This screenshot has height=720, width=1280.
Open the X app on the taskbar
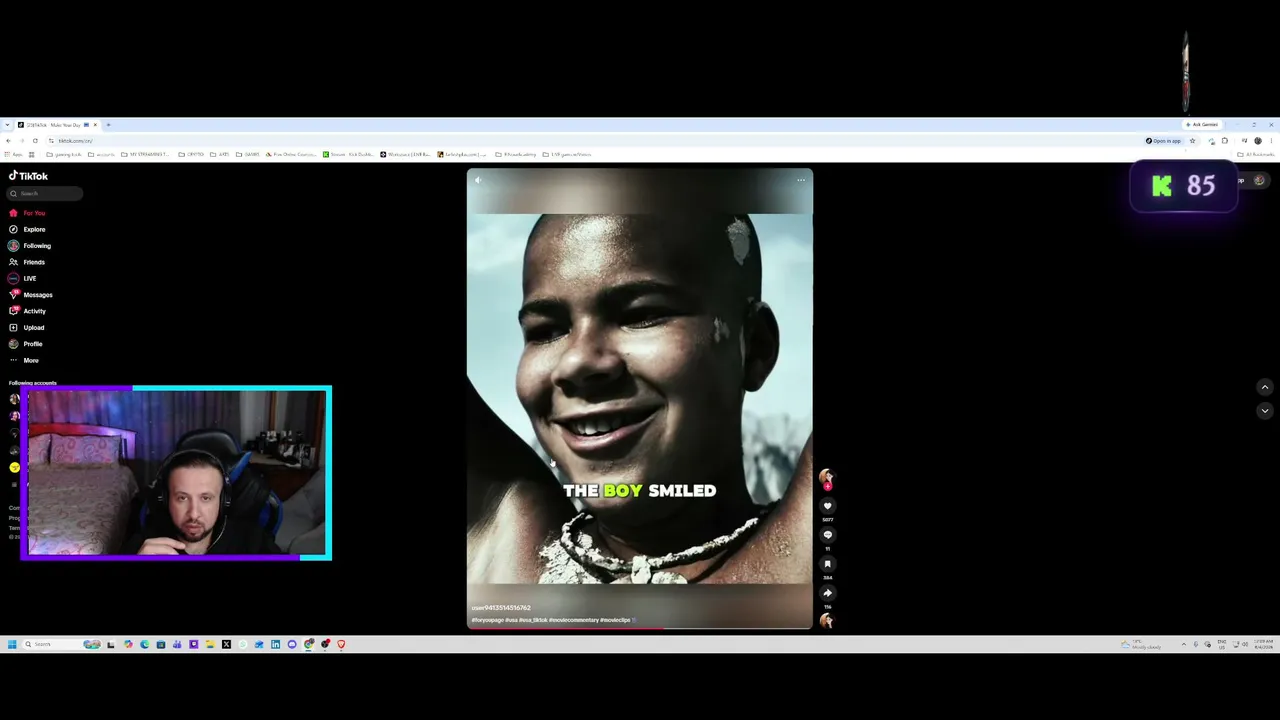[x=226, y=644]
